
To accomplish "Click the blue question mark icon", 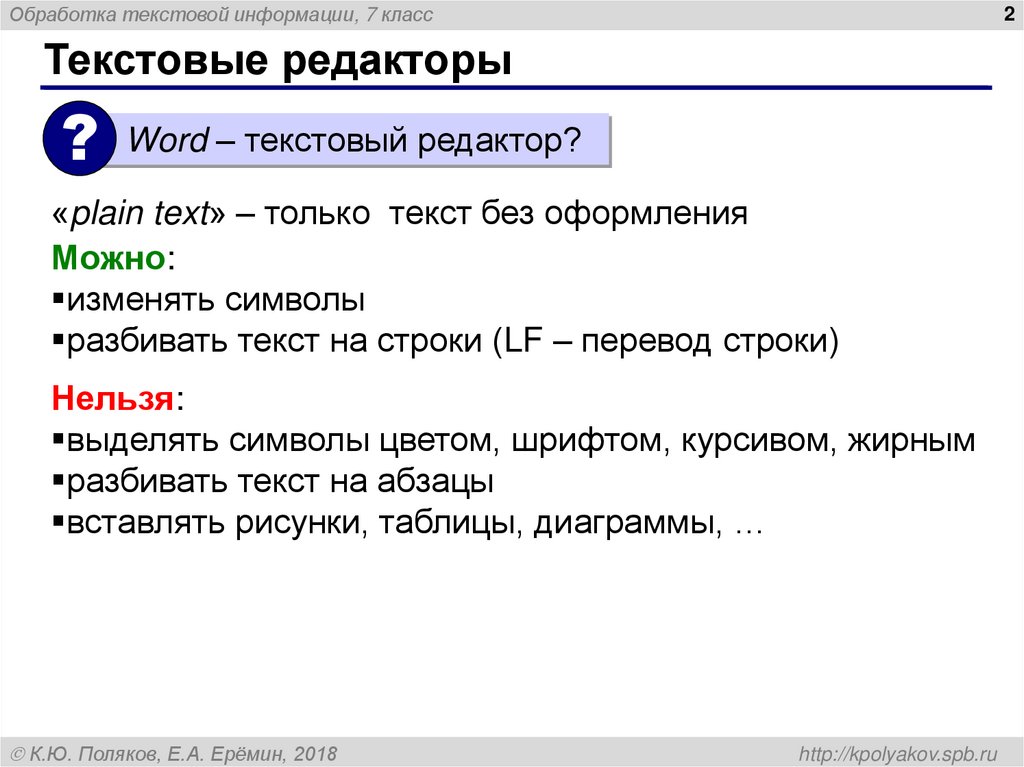I will point(79,139).
